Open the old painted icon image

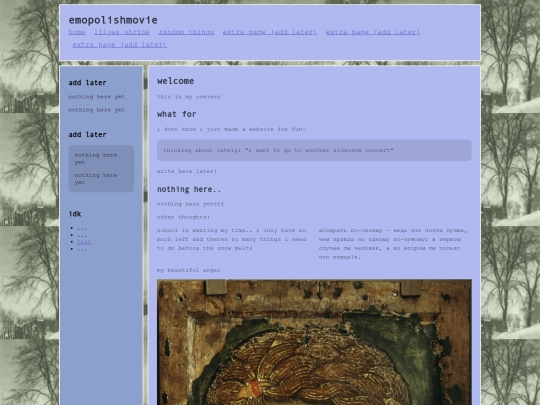314,342
